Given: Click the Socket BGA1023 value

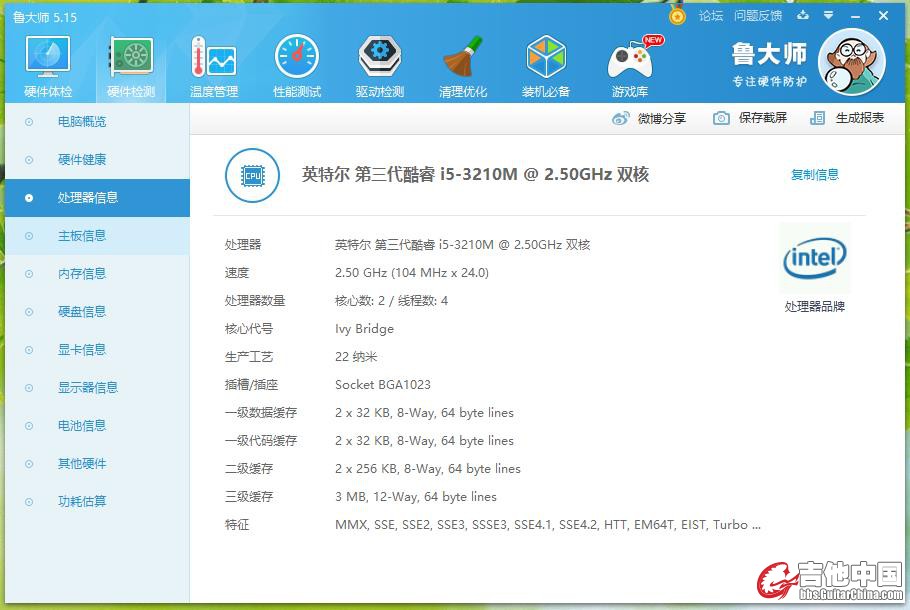Looking at the screenshot, I should click(382, 385).
